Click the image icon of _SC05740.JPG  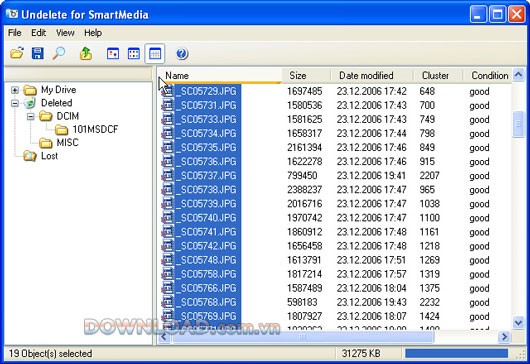coord(168,218)
